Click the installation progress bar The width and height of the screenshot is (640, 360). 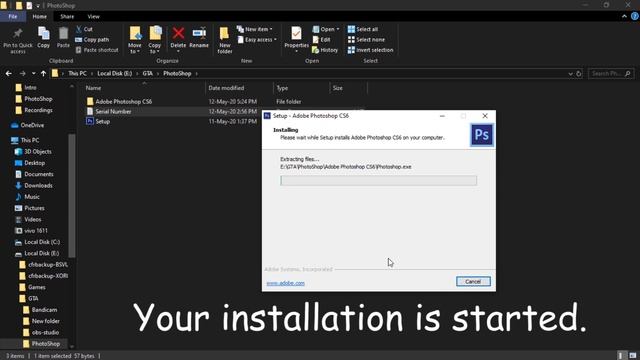378,180
